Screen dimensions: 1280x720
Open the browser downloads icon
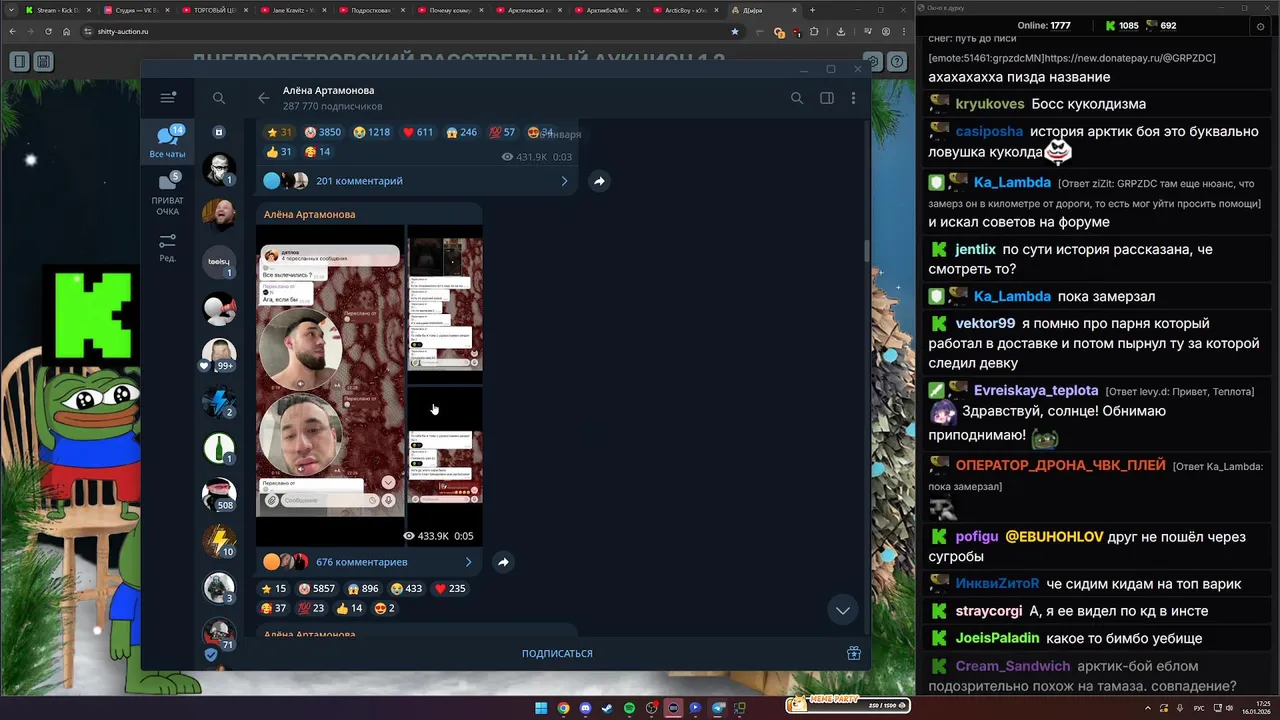point(840,31)
